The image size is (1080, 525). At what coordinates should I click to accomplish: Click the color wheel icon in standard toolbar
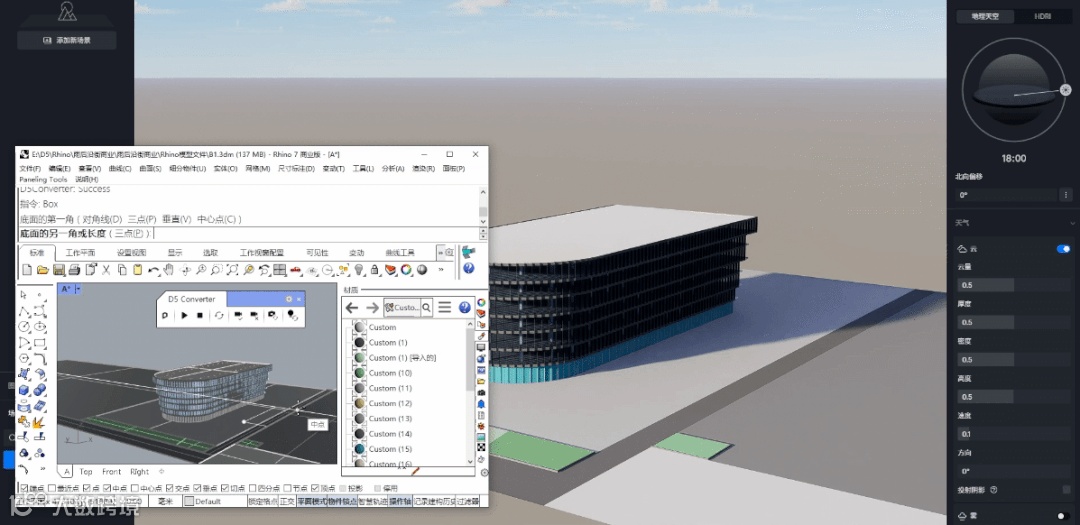(406, 270)
